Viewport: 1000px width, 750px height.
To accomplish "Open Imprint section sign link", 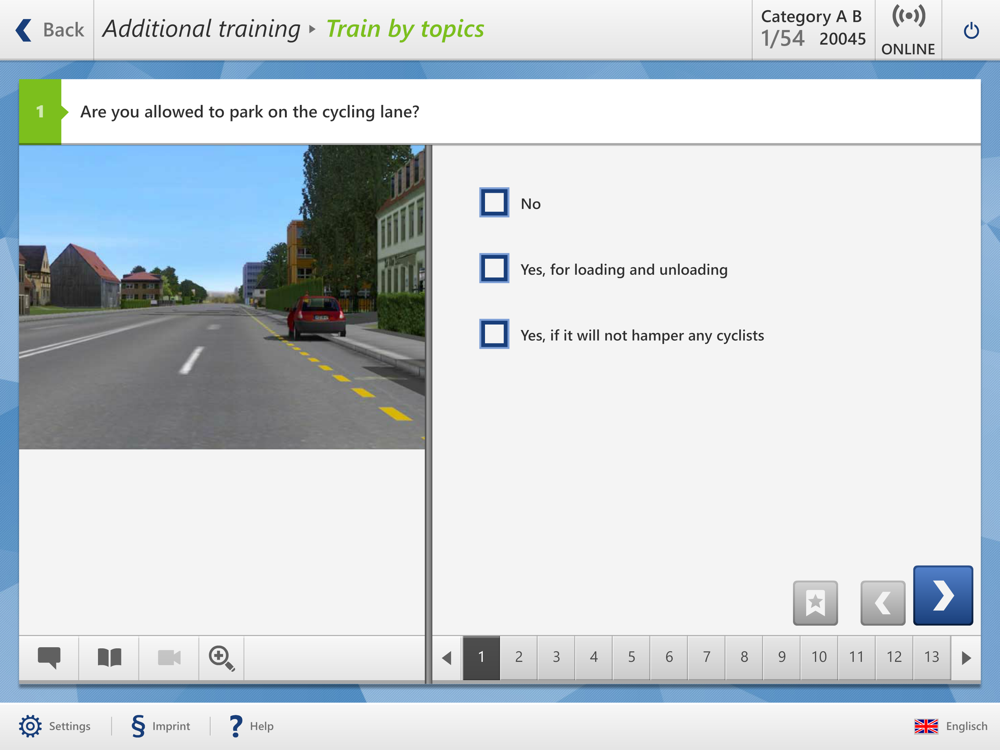I will coord(160,726).
